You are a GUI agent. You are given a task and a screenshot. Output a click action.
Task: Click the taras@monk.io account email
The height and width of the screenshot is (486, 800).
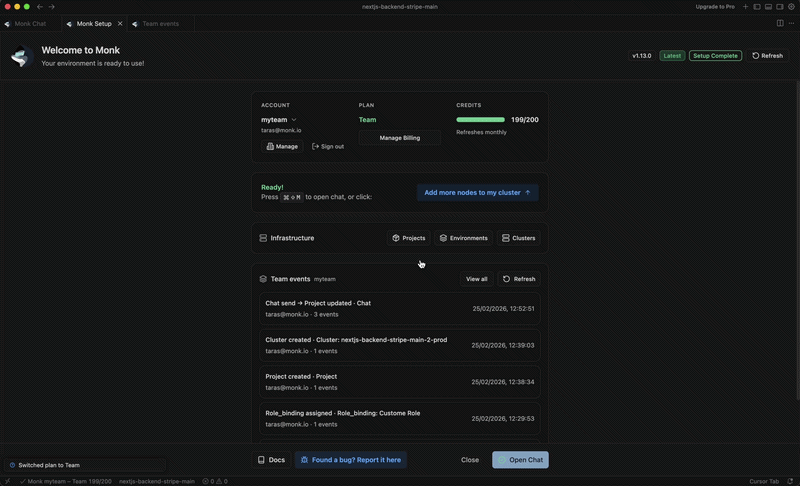pyautogui.click(x=281, y=131)
